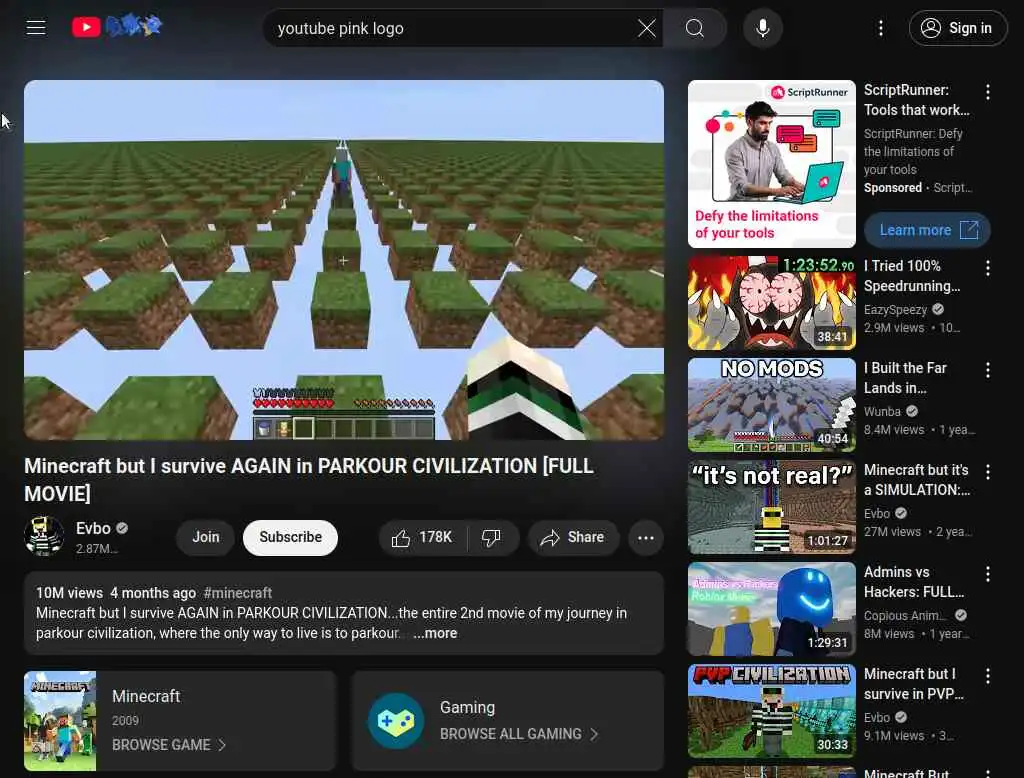This screenshot has width=1024, height=778.
Task: Open options for 'Admins vs Hackers: FULL'
Action: coord(988,574)
